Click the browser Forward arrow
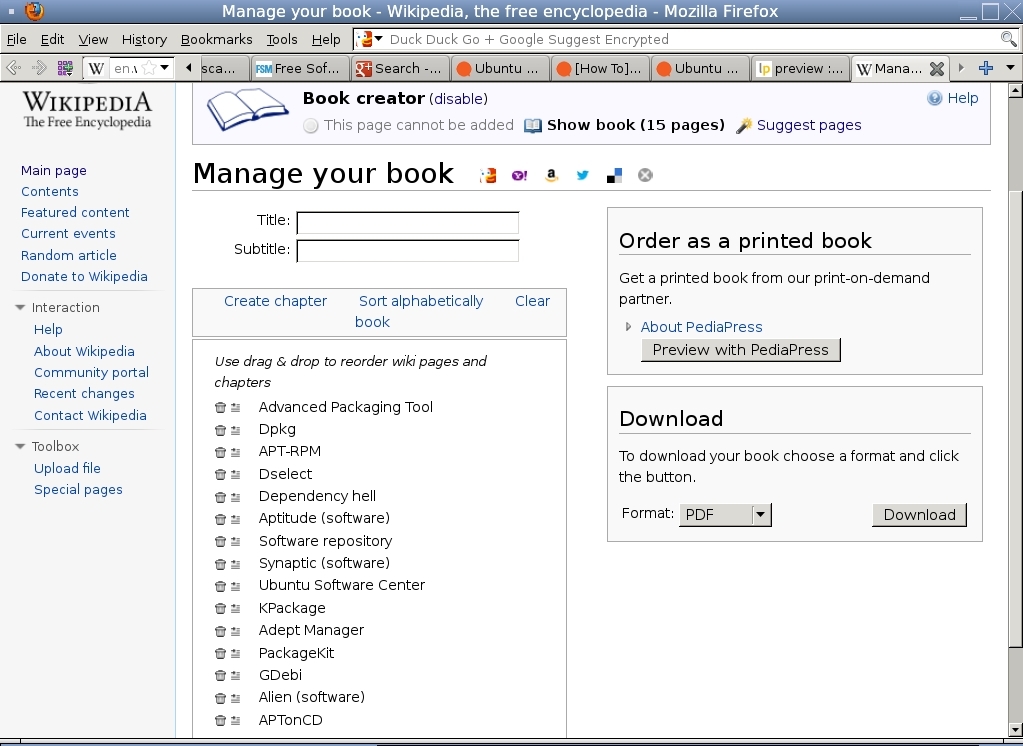 click(x=39, y=67)
